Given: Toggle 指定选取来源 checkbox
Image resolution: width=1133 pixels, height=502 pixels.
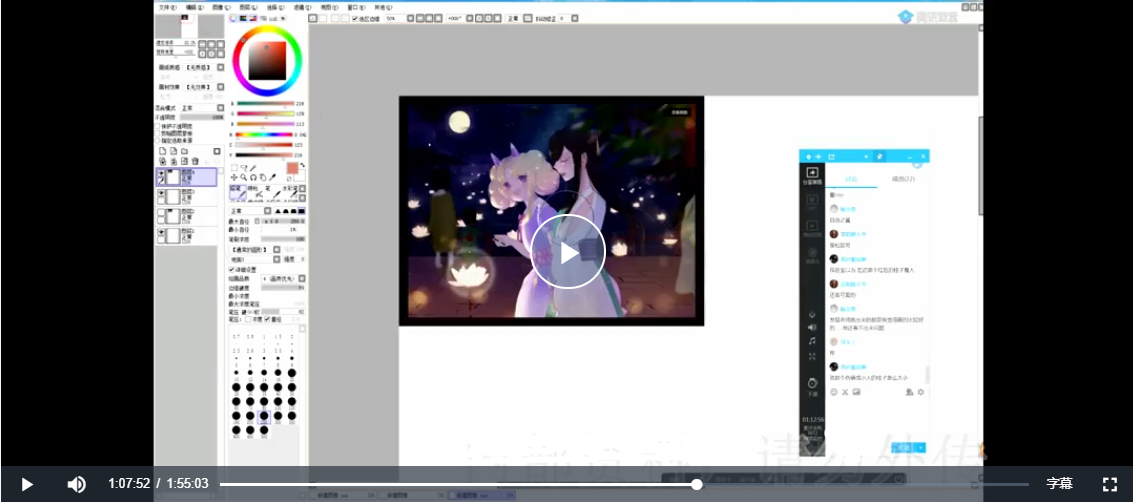Looking at the screenshot, I should tap(157, 140).
